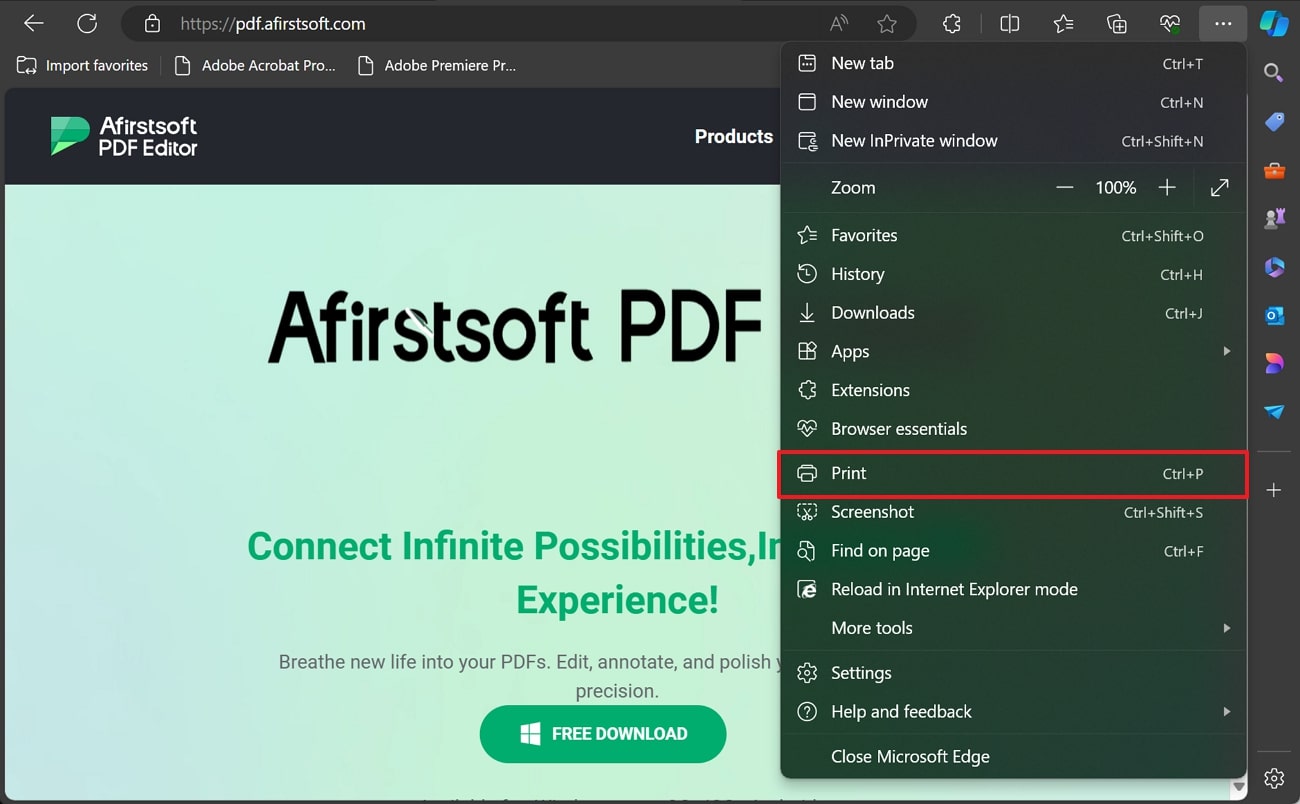This screenshot has height=804, width=1300.
Task: Open Copilot icon in top right
Action: tap(1273, 23)
